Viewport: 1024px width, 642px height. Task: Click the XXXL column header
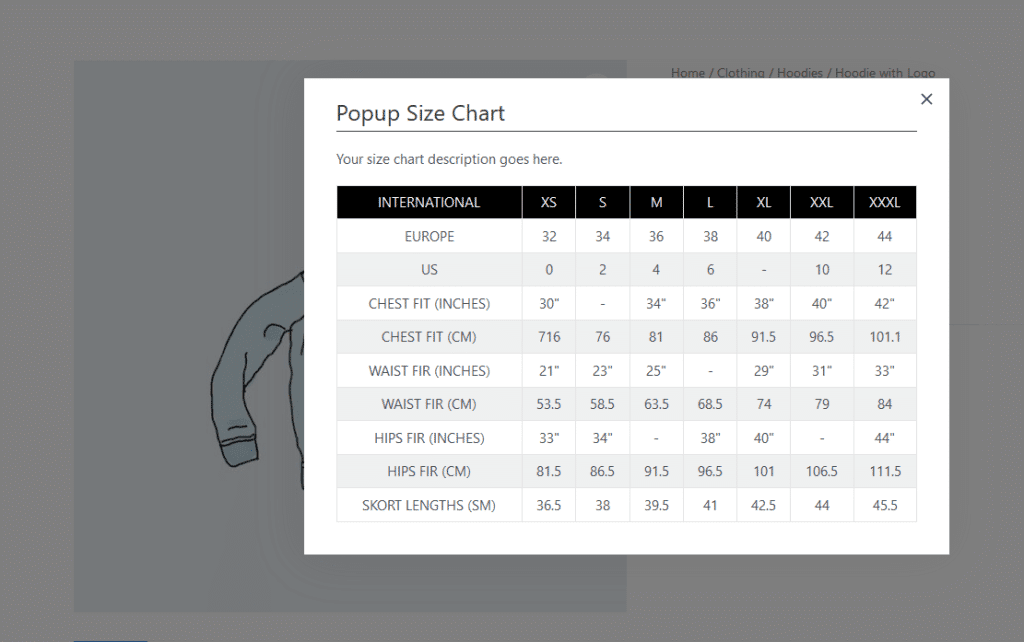click(x=884, y=202)
